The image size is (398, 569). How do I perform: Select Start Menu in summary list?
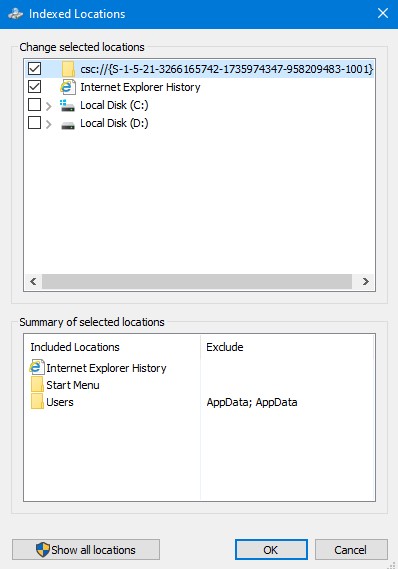pos(73,385)
